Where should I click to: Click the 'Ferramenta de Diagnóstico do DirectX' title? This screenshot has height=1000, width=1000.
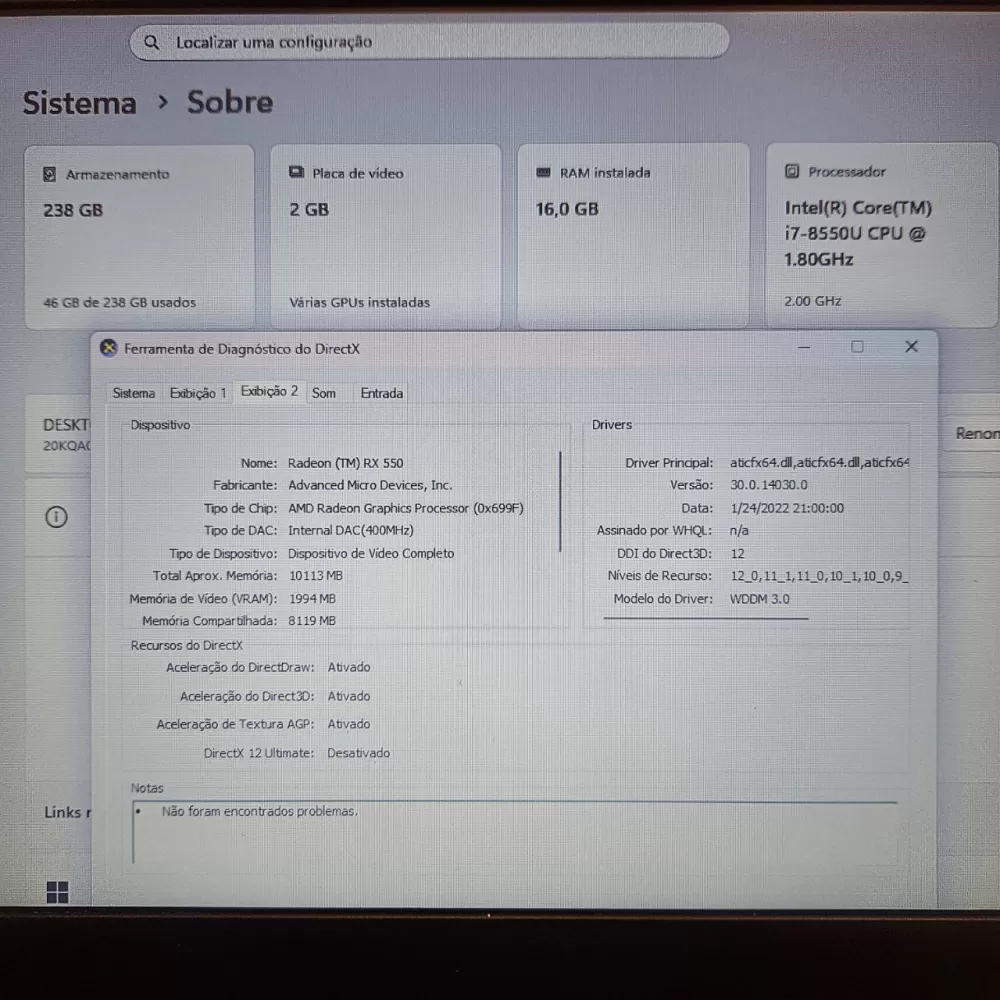point(242,349)
